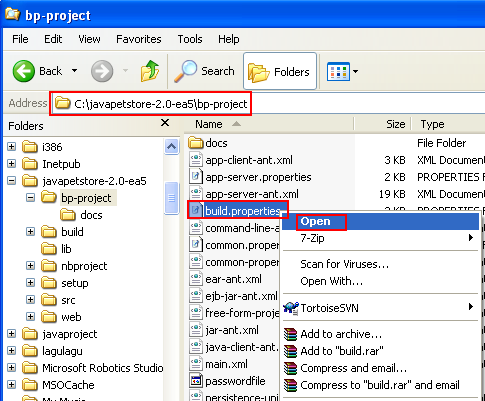The width and height of the screenshot is (485, 401).
Task: Select app-server.properties file
Action: (x=258, y=177)
